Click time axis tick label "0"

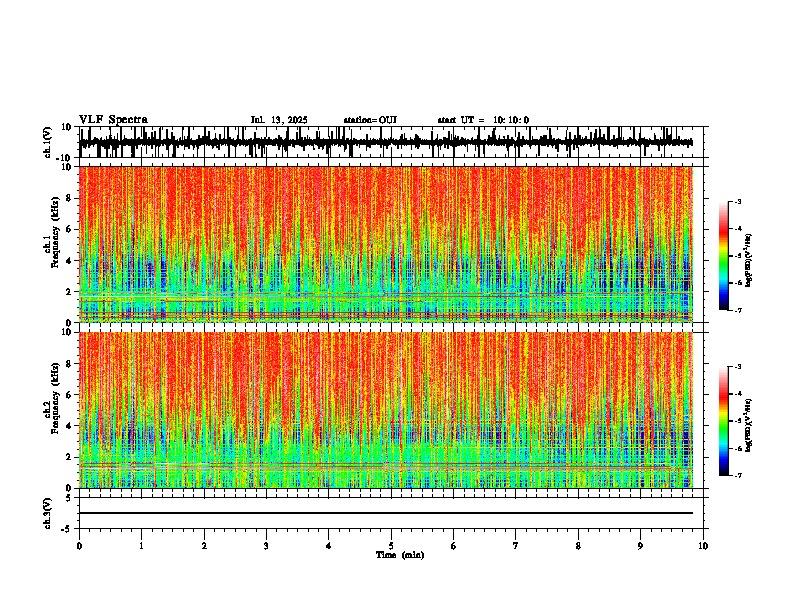click(x=79, y=546)
